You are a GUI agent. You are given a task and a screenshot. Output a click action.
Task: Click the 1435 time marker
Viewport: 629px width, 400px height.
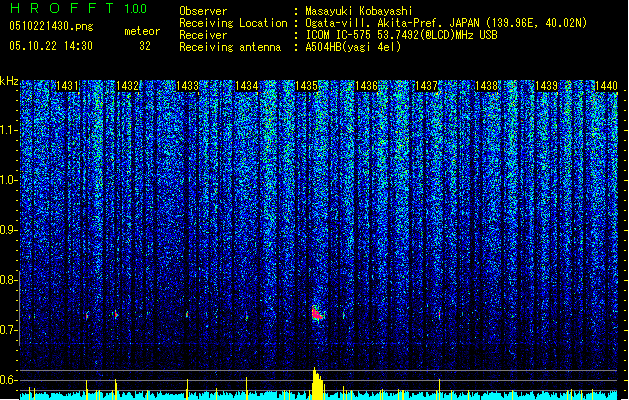click(306, 86)
